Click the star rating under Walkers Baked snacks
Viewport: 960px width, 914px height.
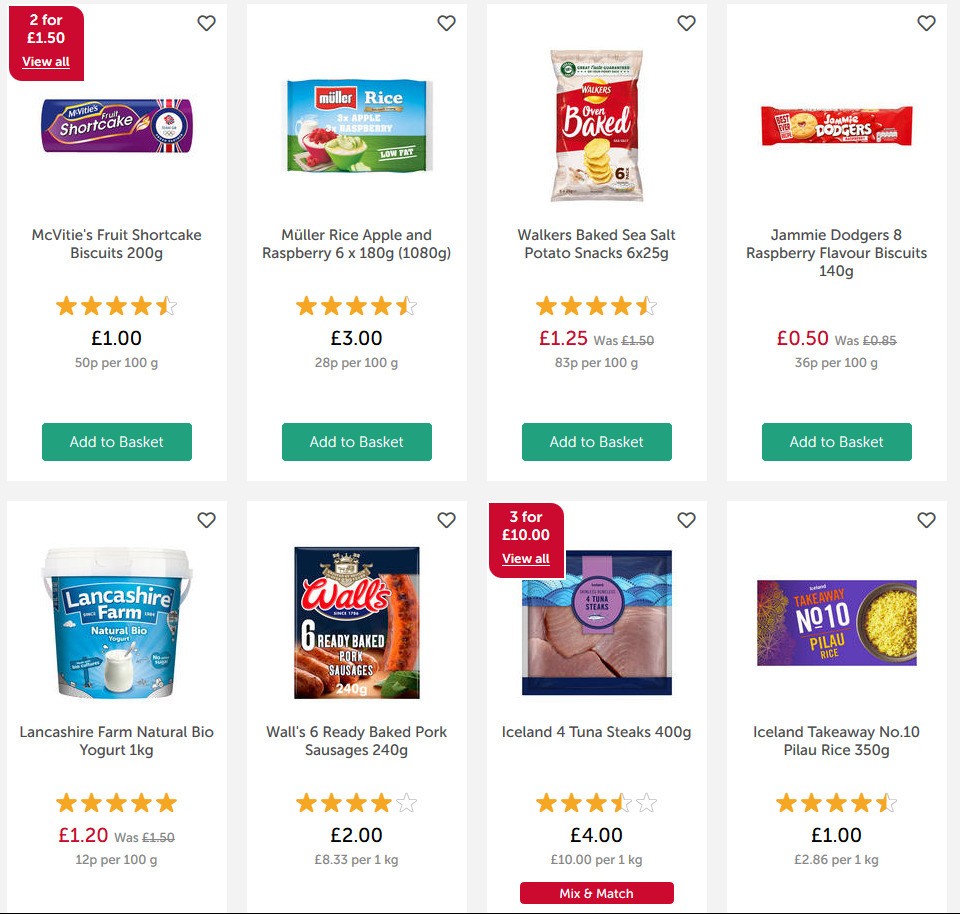tap(596, 305)
